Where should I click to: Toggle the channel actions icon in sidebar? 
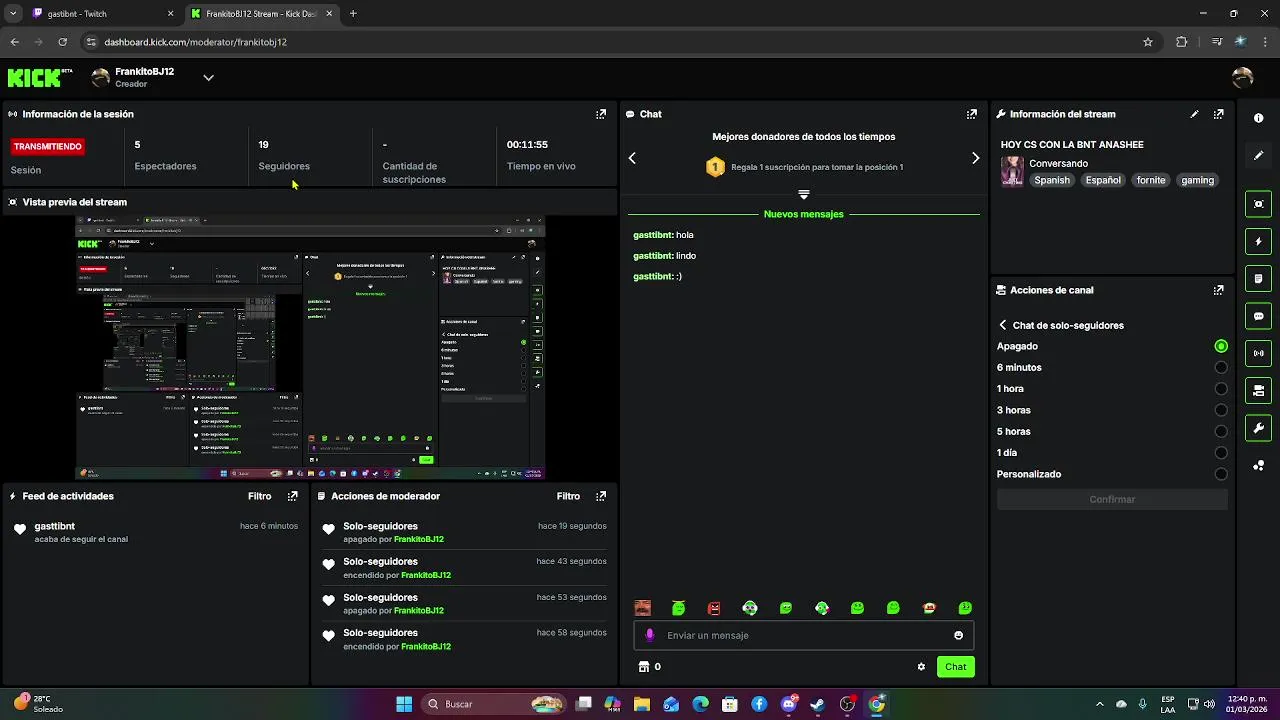point(1258,391)
